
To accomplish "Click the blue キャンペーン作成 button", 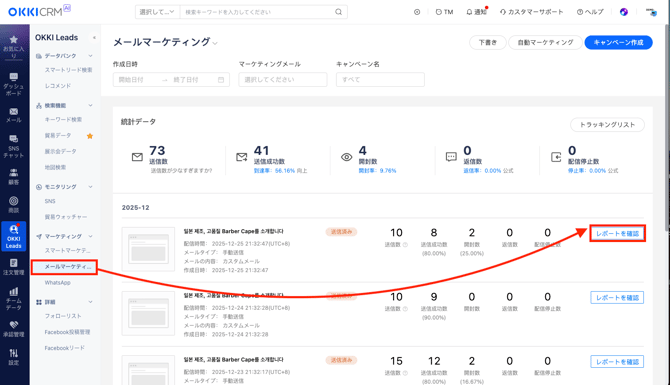I will (618, 42).
